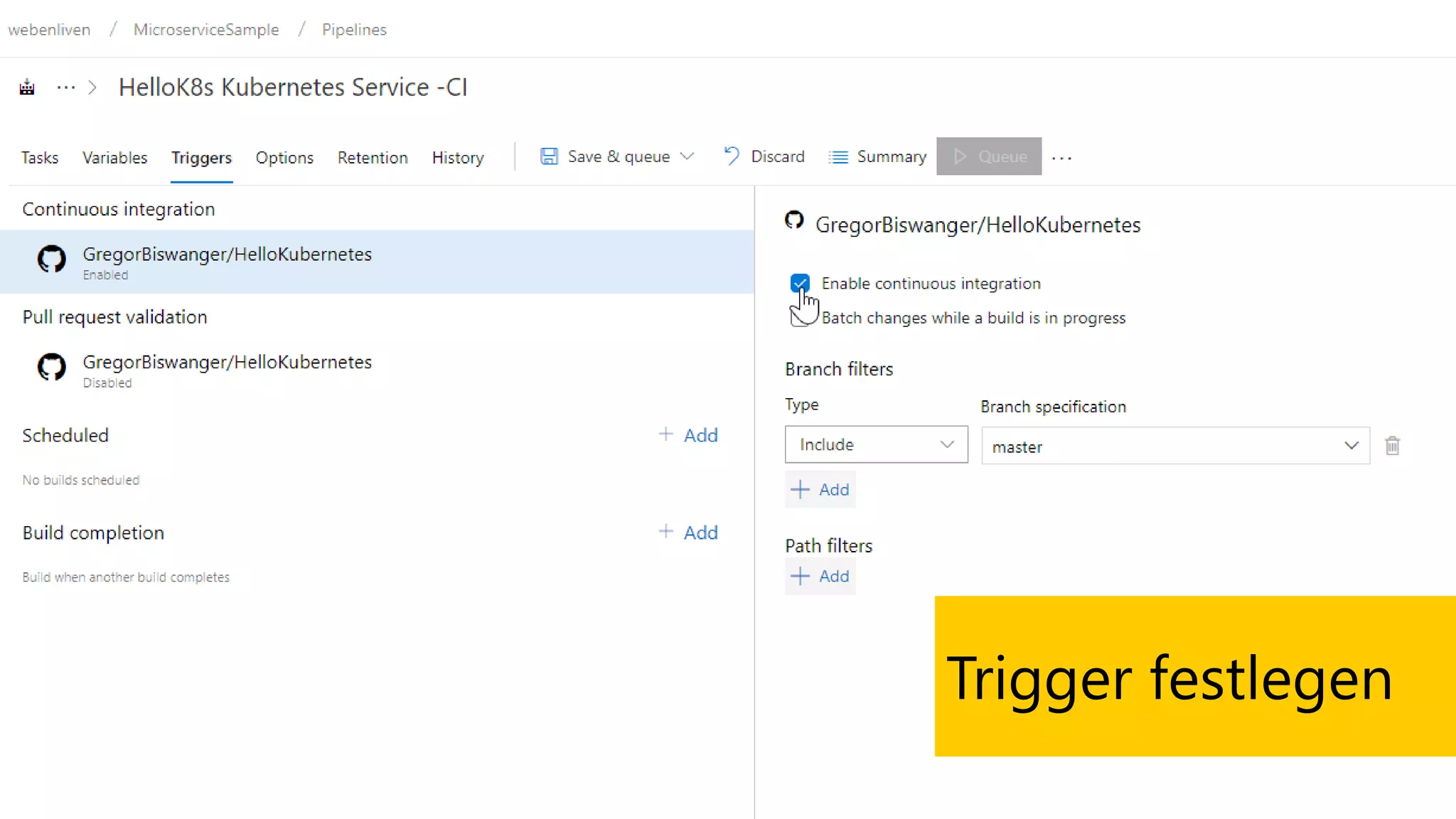Open the Retention tab
The height and width of the screenshot is (819, 1456).
tap(373, 157)
